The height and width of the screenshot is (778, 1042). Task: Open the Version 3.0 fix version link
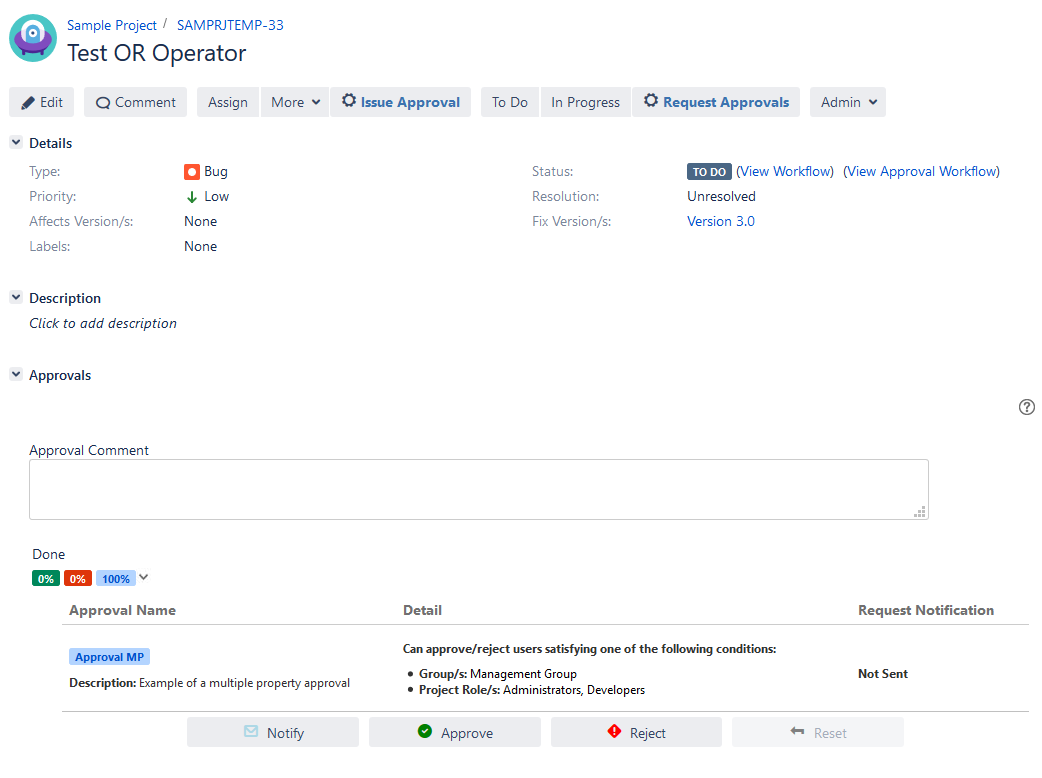[720, 221]
